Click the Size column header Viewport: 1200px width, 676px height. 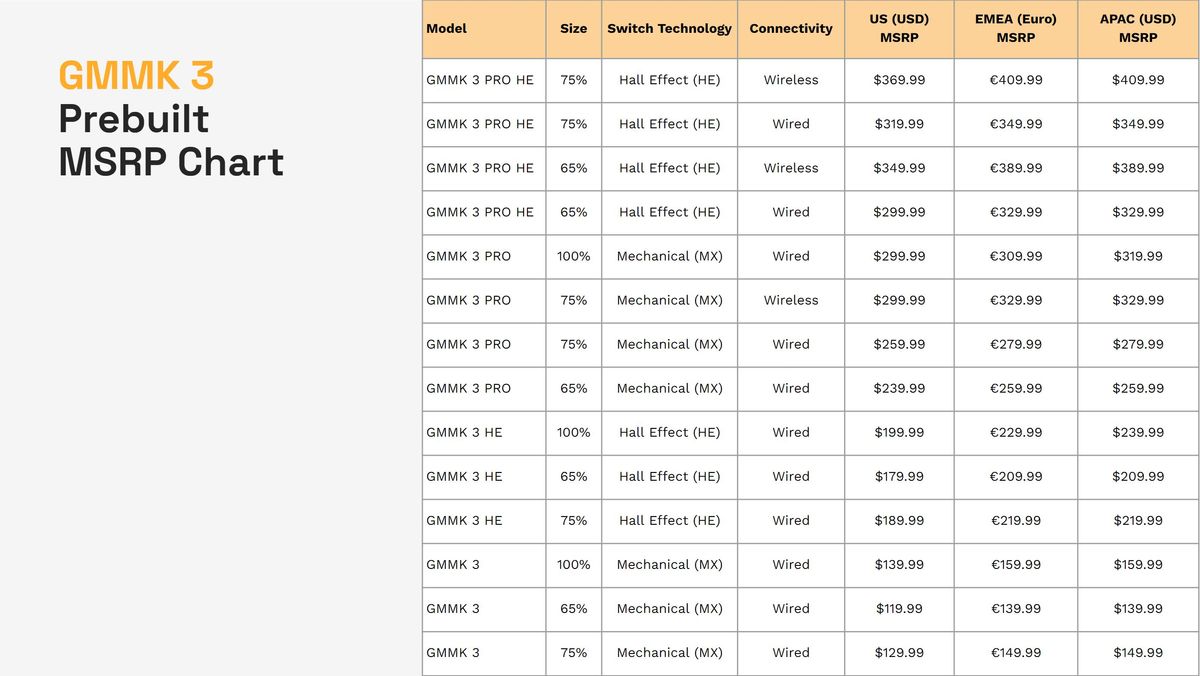(573, 28)
